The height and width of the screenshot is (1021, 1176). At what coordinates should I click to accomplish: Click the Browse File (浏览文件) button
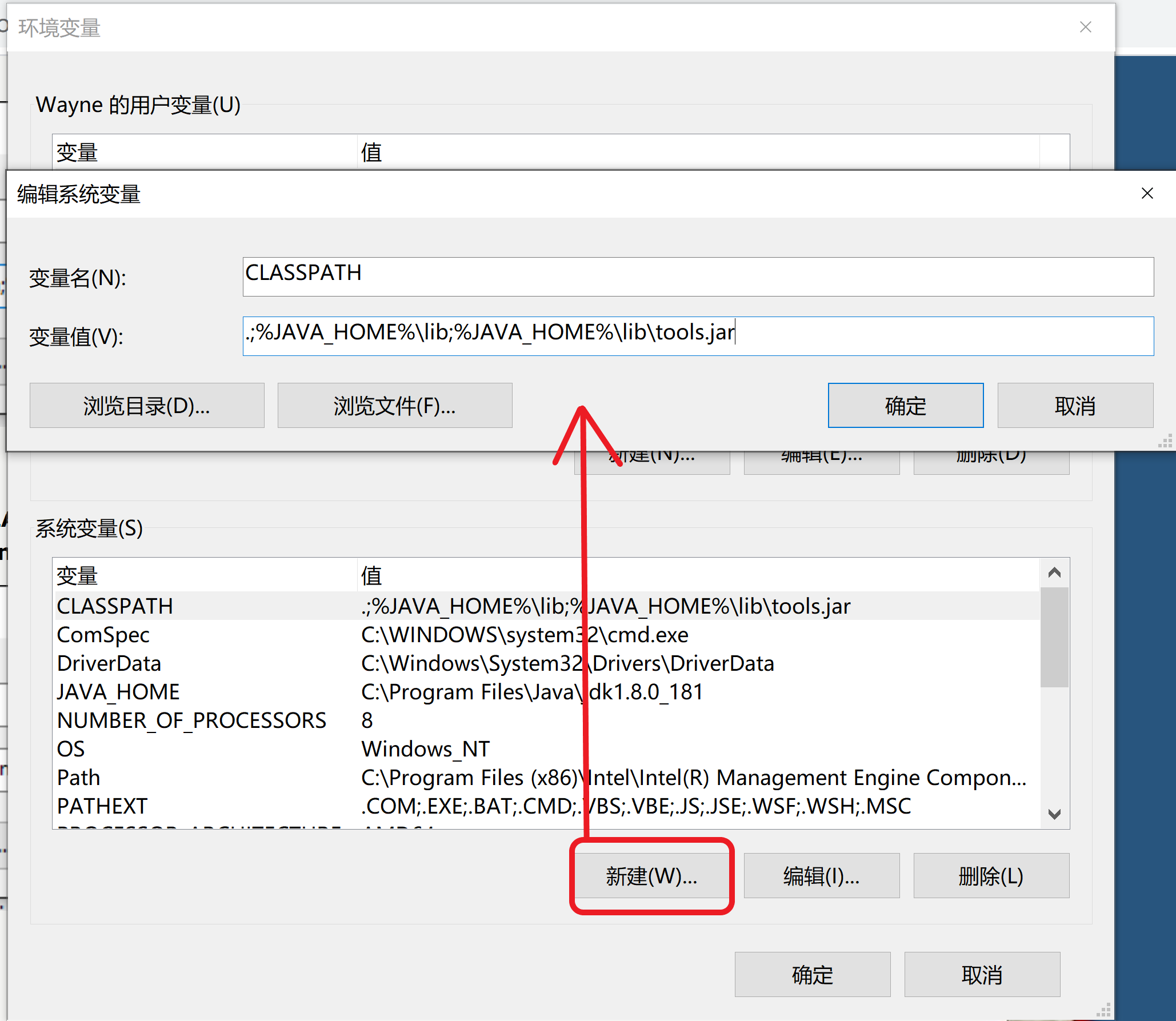(x=394, y=406)
